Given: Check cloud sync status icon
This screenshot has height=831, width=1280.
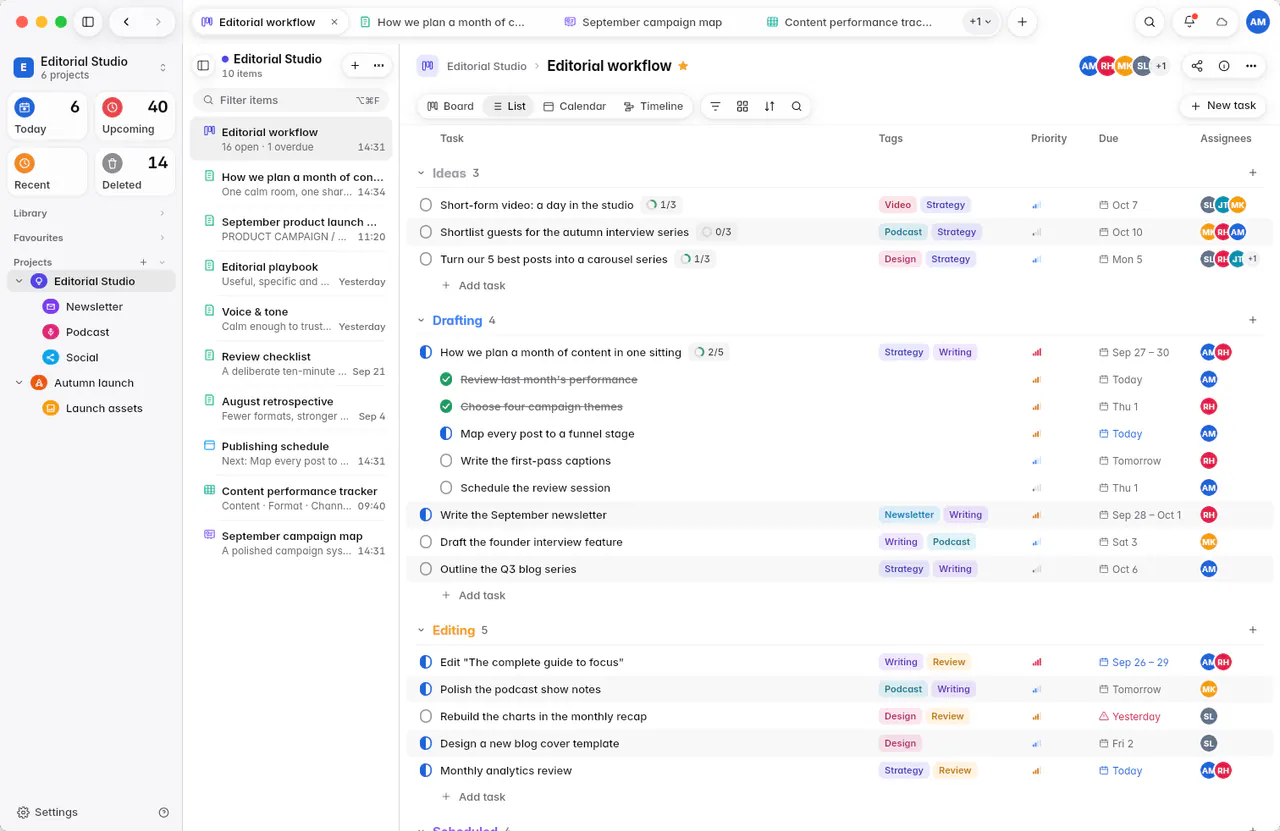Looking at the screenshot, I should tap(1221, 22).
